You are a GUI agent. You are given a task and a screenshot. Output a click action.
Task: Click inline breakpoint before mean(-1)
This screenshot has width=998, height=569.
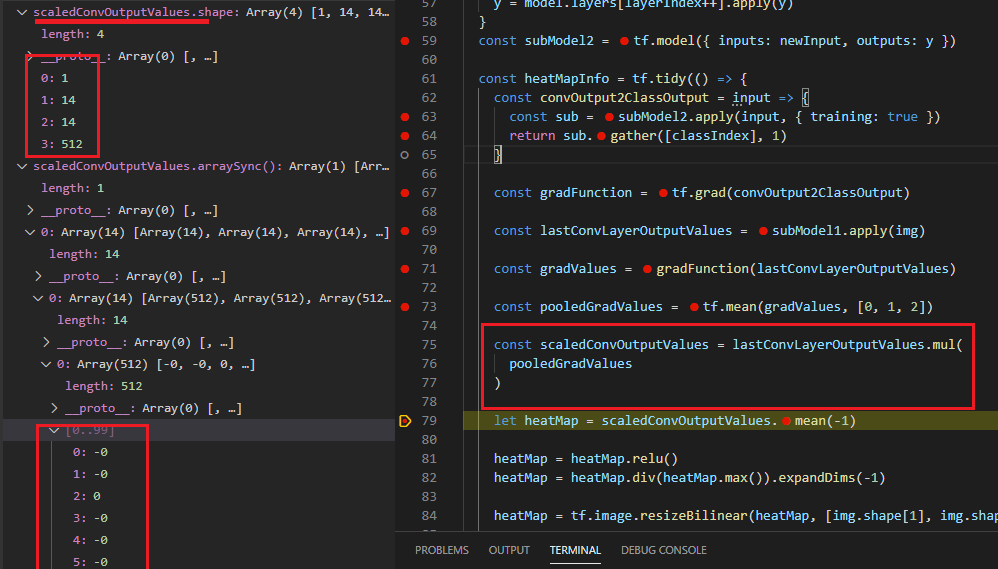tap(786, 421)
